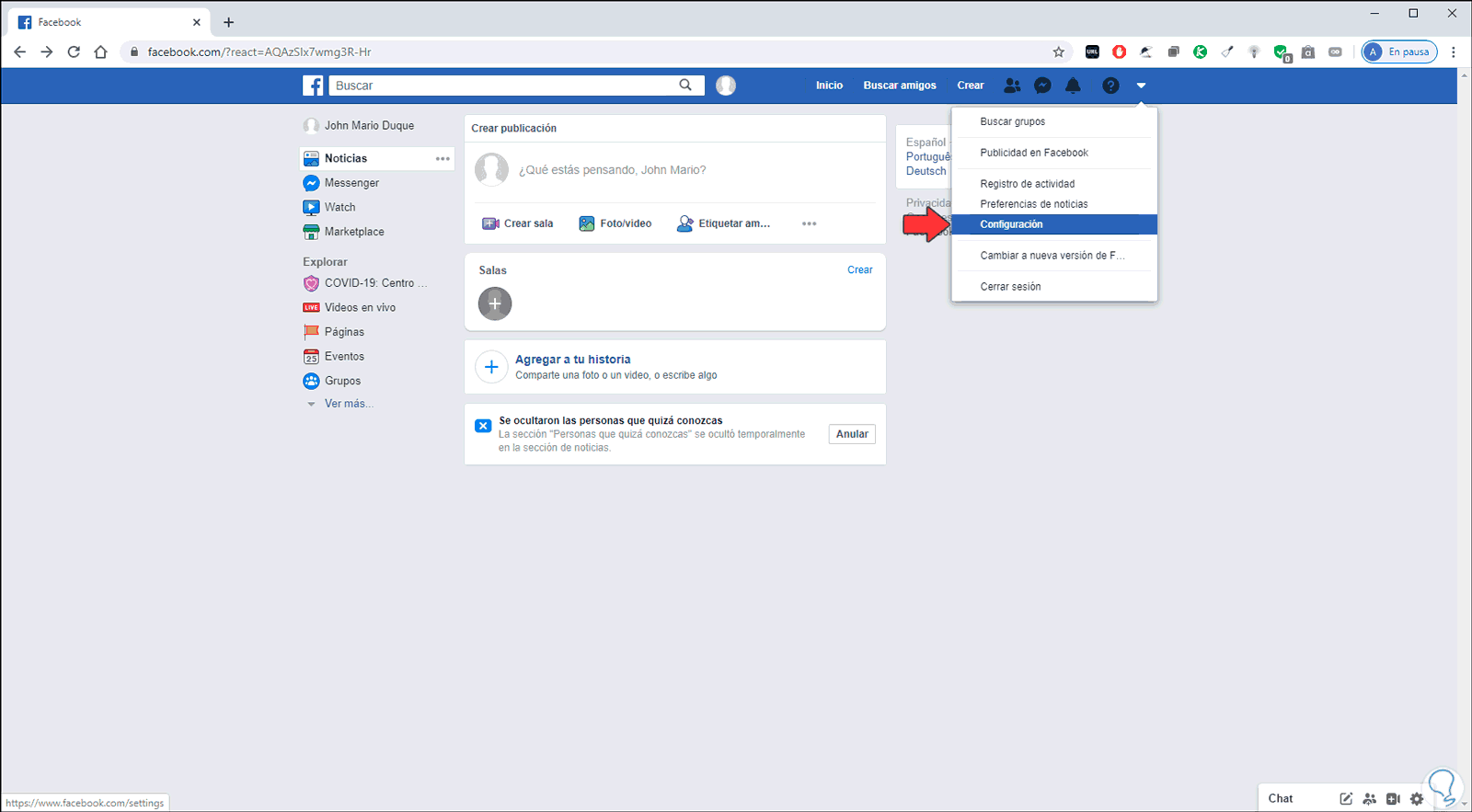Image resolution: width=1472 pixels, height=812 pixels.
Task: Click the browser home button
Action: (x=101, y=51)
